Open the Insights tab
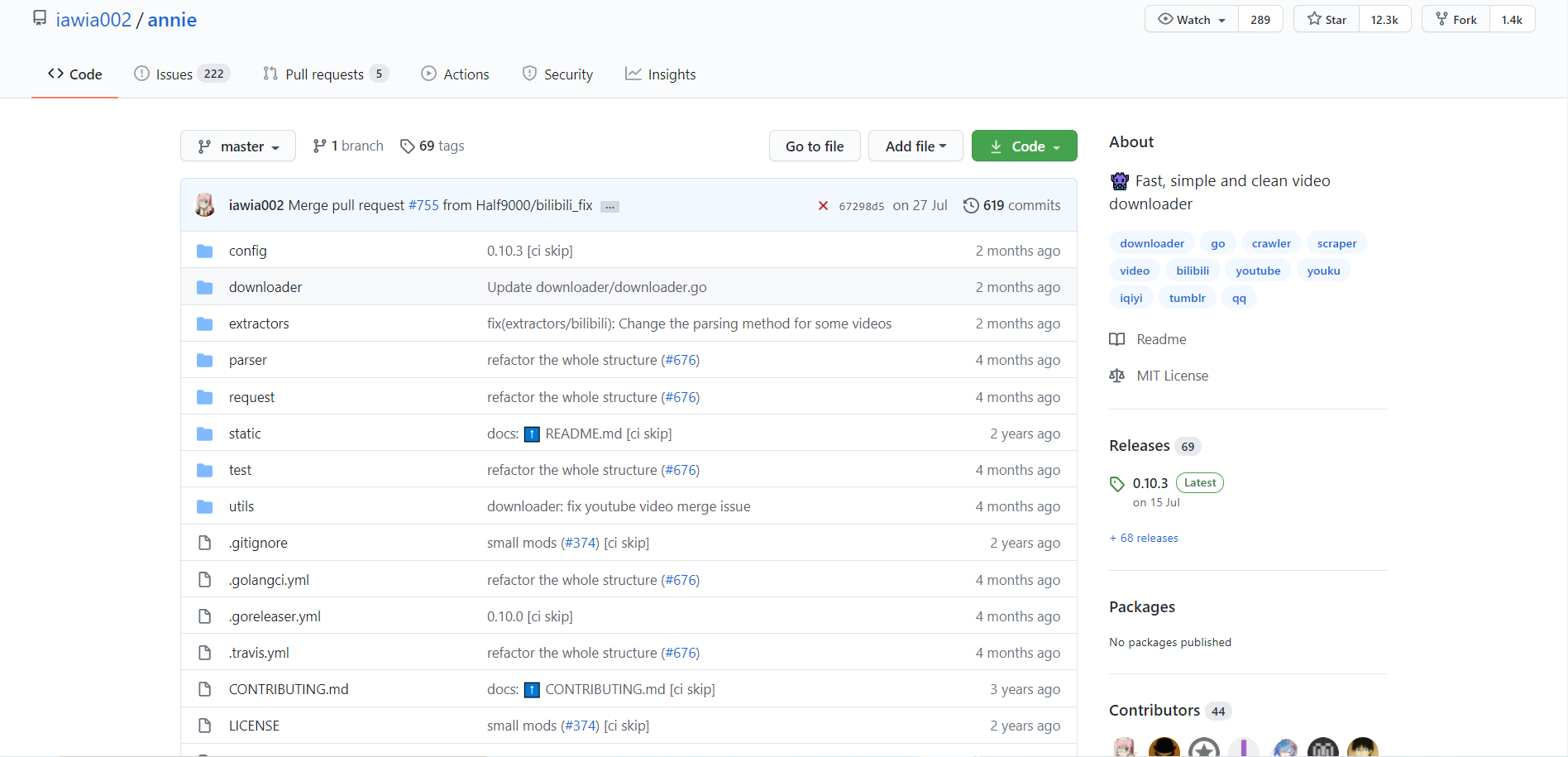 661,74
